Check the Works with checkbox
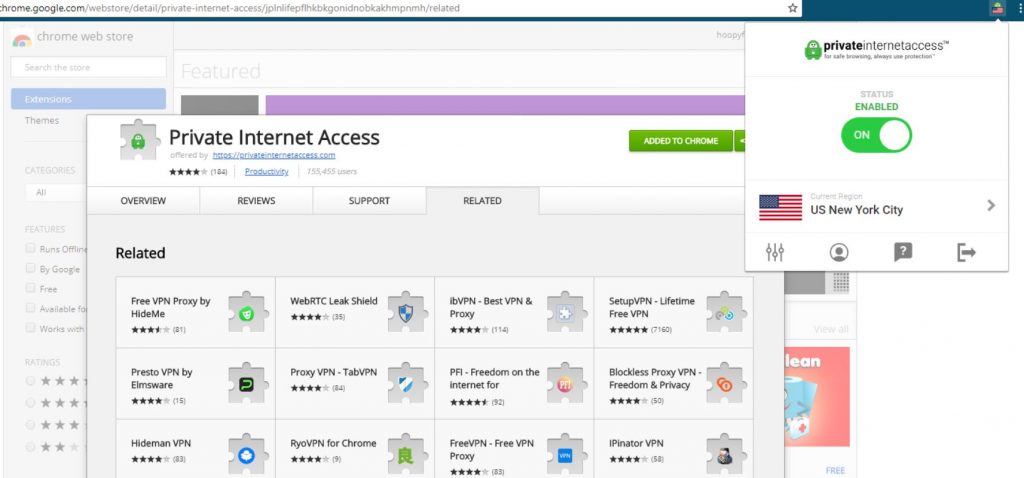 (x=30, y=328)
